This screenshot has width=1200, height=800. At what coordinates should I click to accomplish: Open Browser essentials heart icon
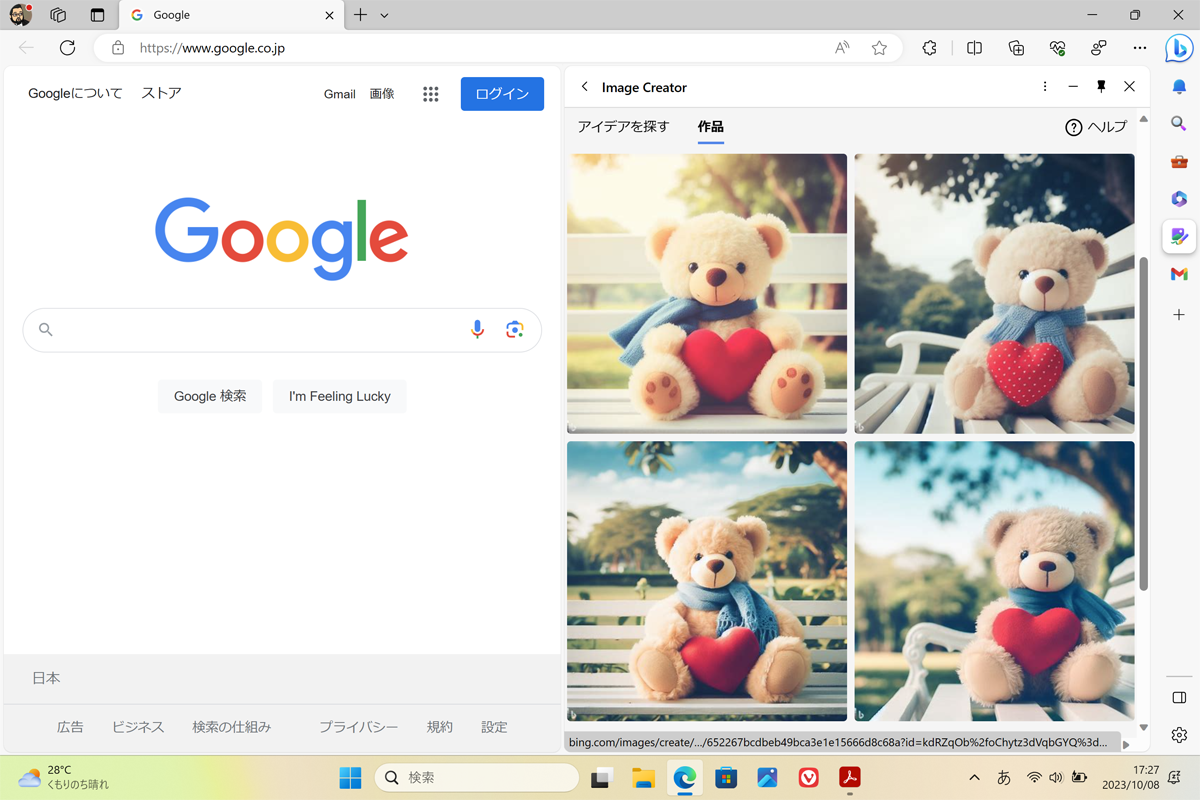pos(1057,47)
